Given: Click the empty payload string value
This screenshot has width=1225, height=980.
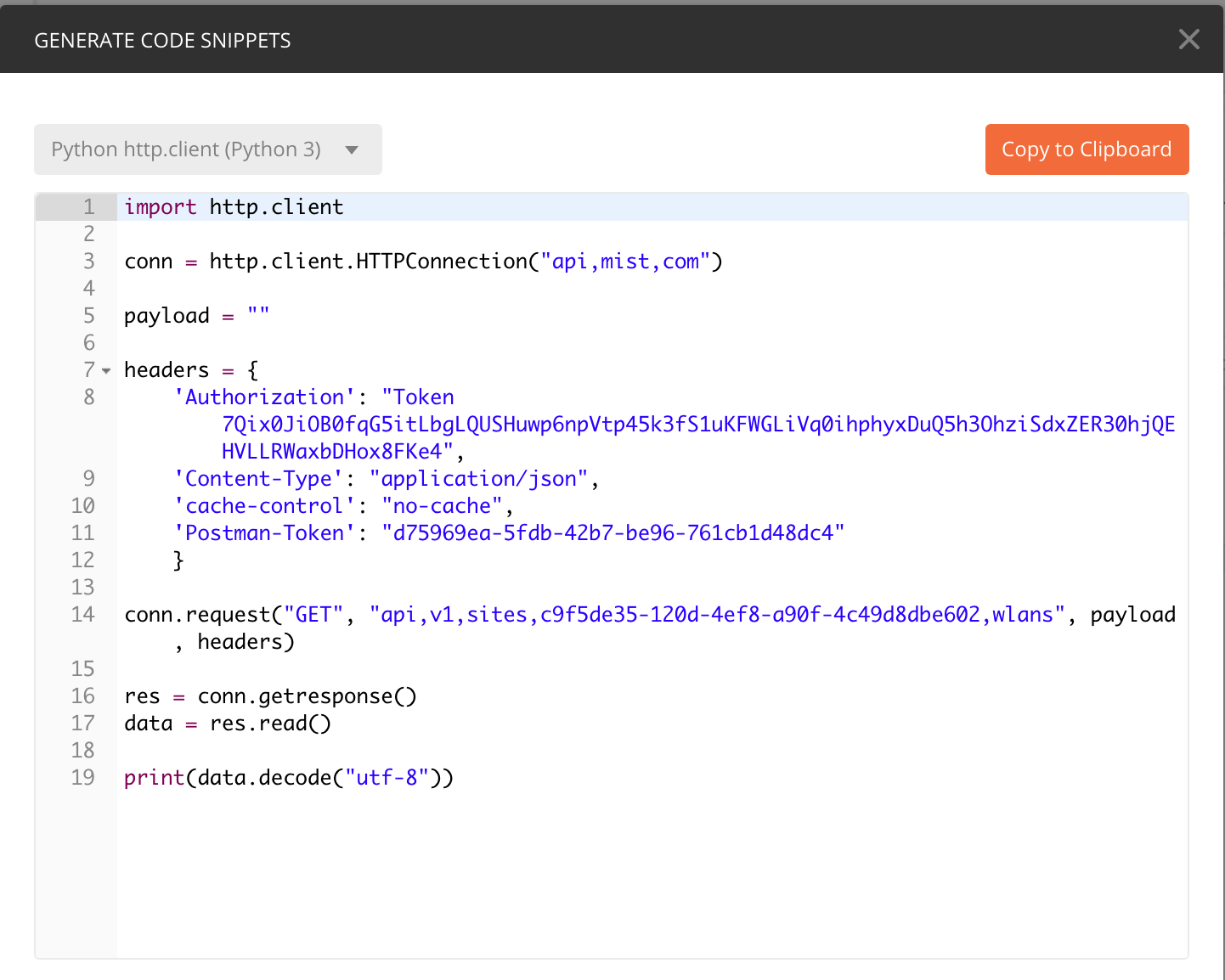Looking at the screenshot, I should [x=258, y=316].
